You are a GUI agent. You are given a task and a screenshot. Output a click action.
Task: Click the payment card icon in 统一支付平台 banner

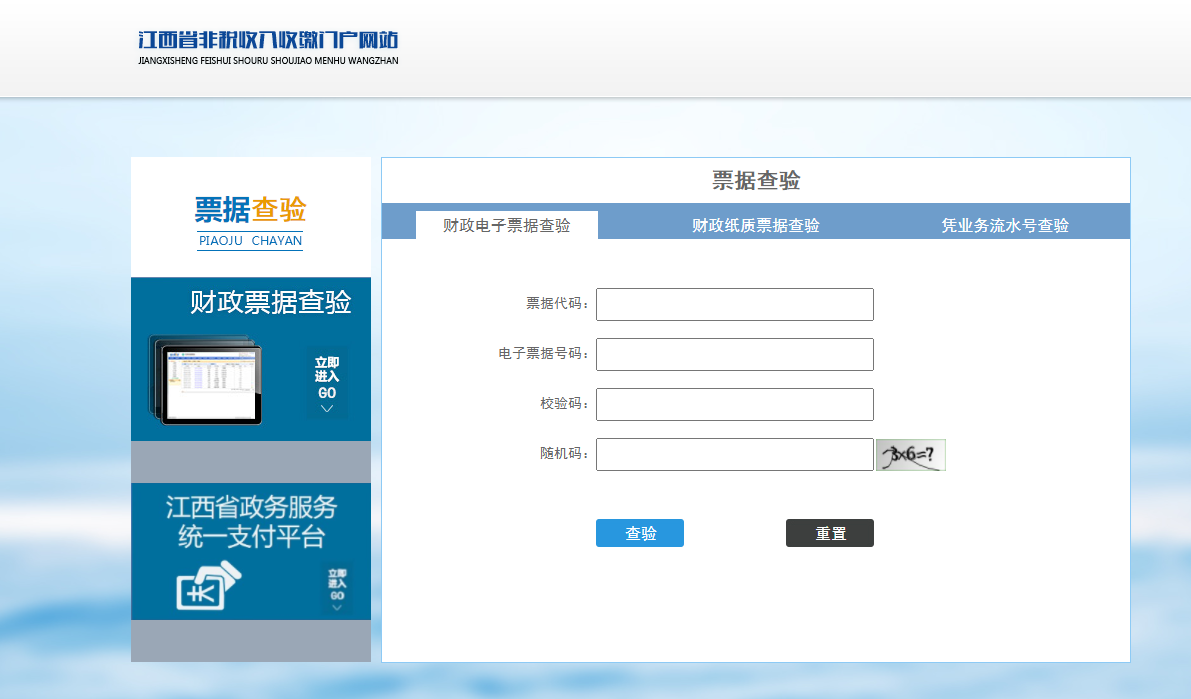208,586
